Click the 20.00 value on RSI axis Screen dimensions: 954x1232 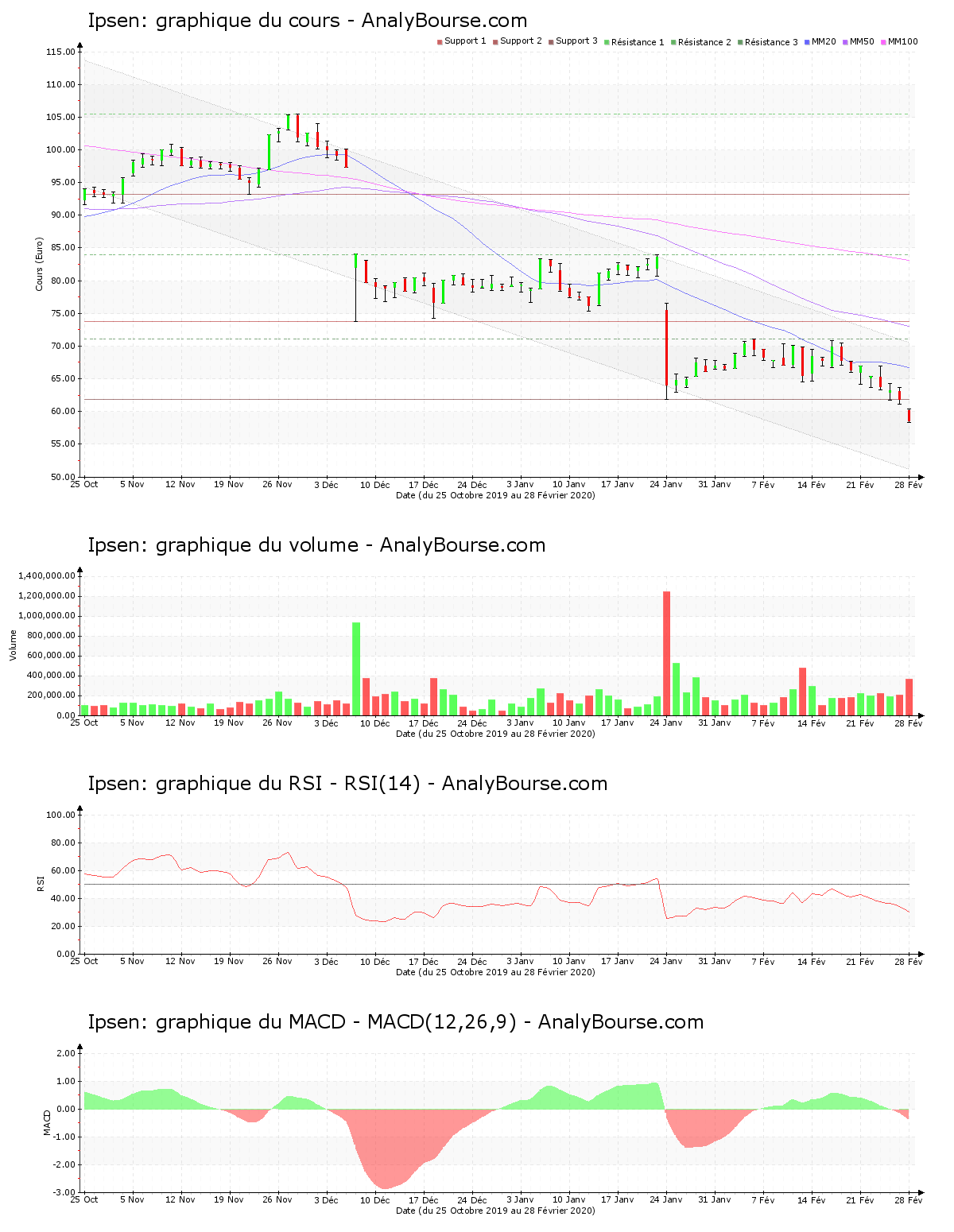pyautogui.click(x=64, y=927)
